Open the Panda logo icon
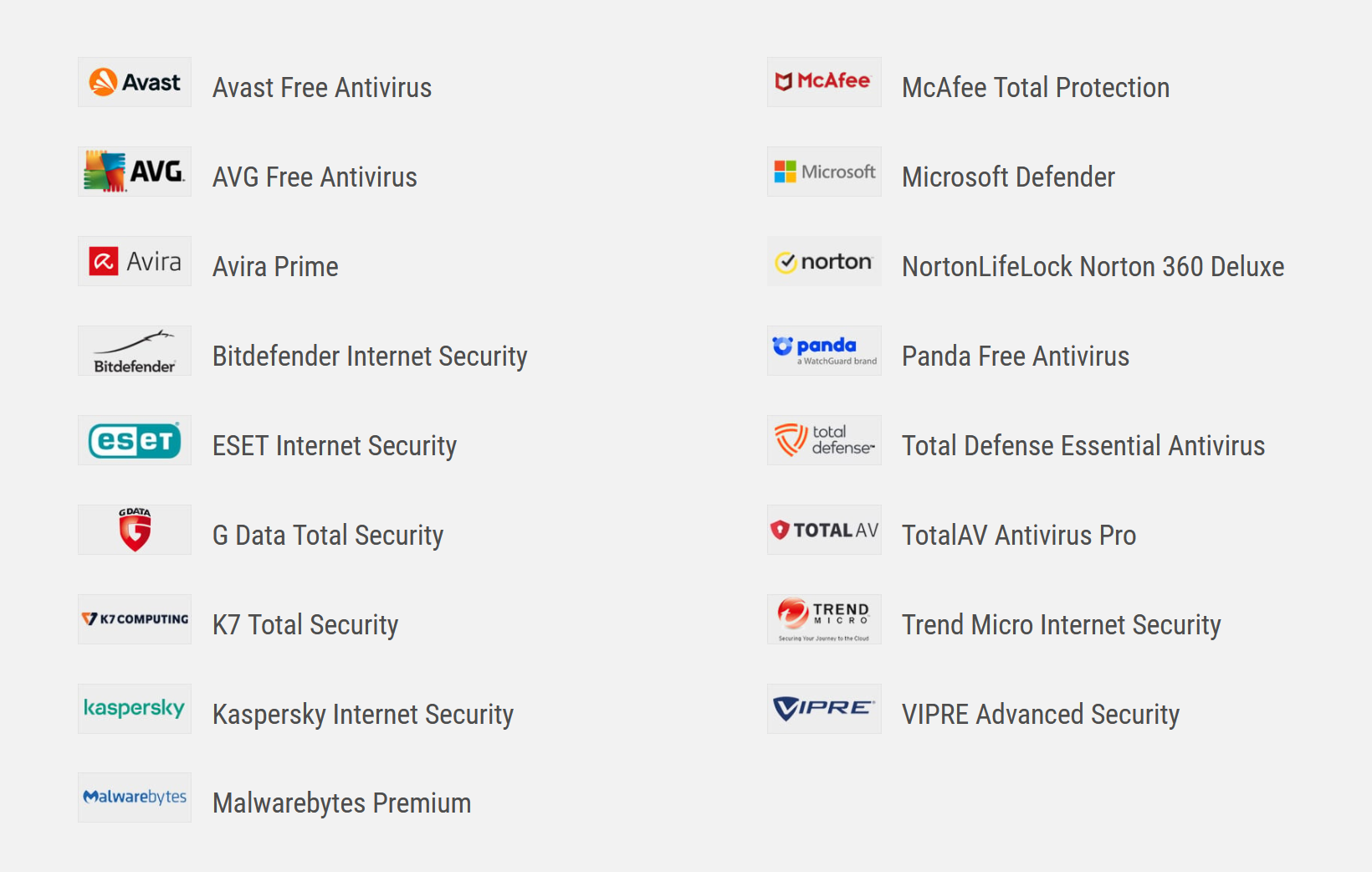 824,351
